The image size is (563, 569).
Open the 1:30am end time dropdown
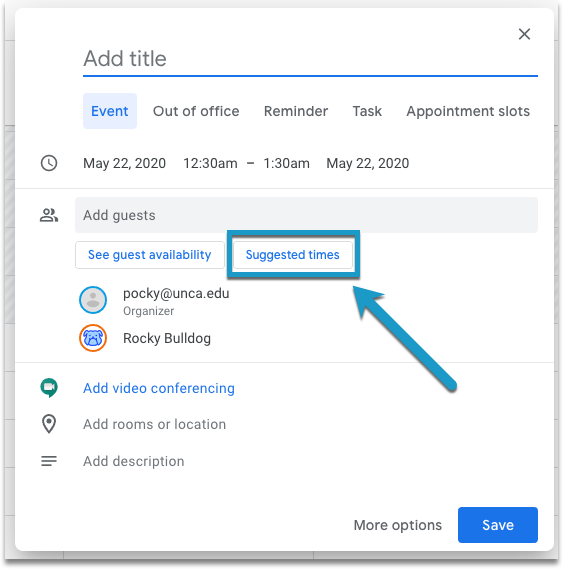(286, 163)
